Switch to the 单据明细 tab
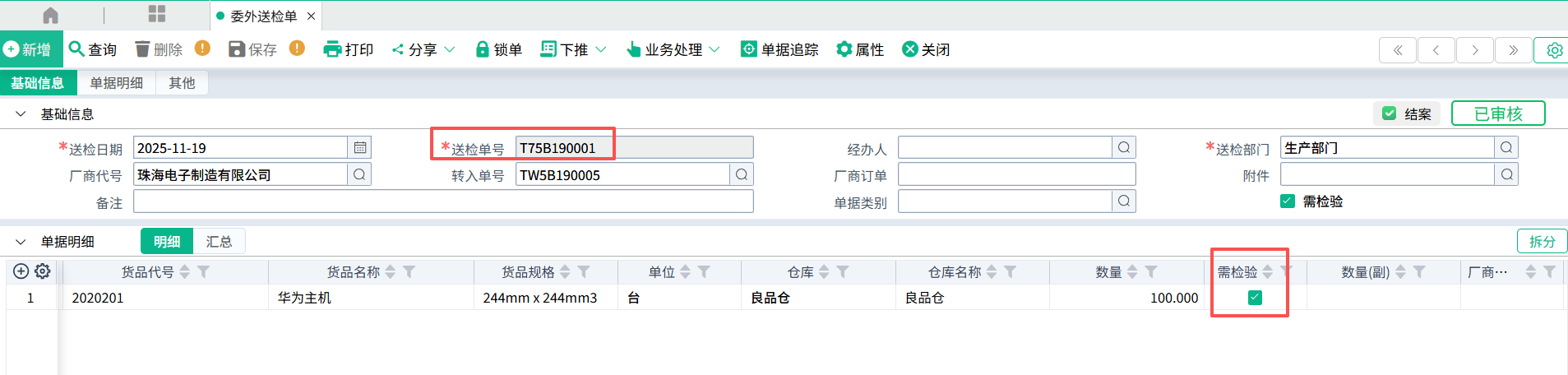 tap(116, 83)
